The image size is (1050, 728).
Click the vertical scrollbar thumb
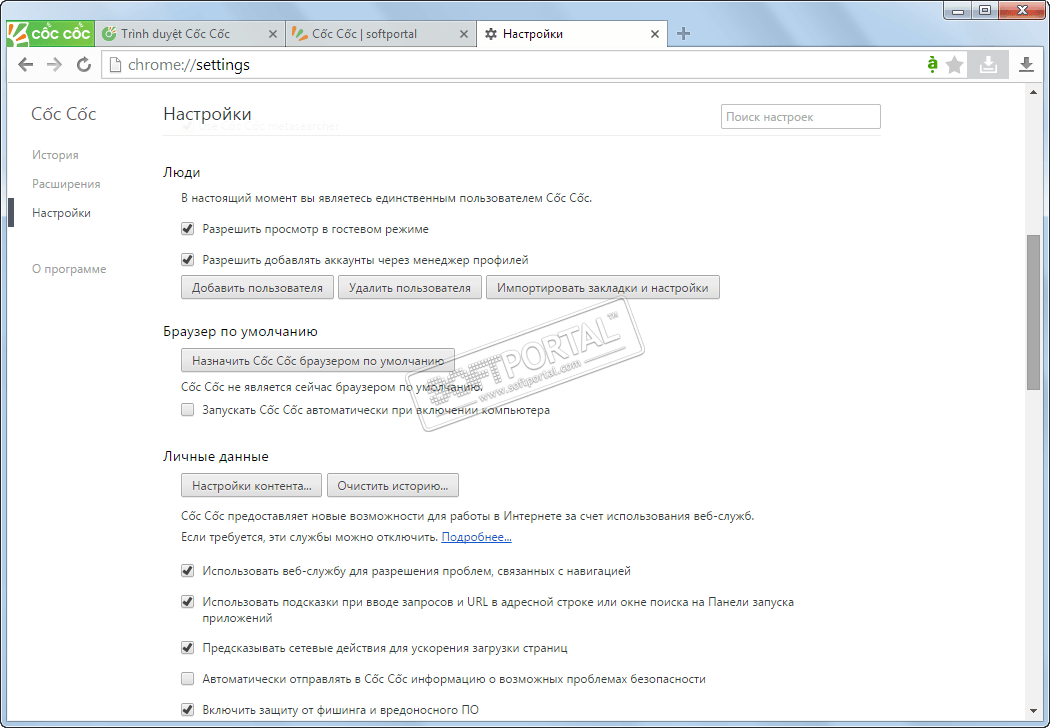[x=1033, y=312]
